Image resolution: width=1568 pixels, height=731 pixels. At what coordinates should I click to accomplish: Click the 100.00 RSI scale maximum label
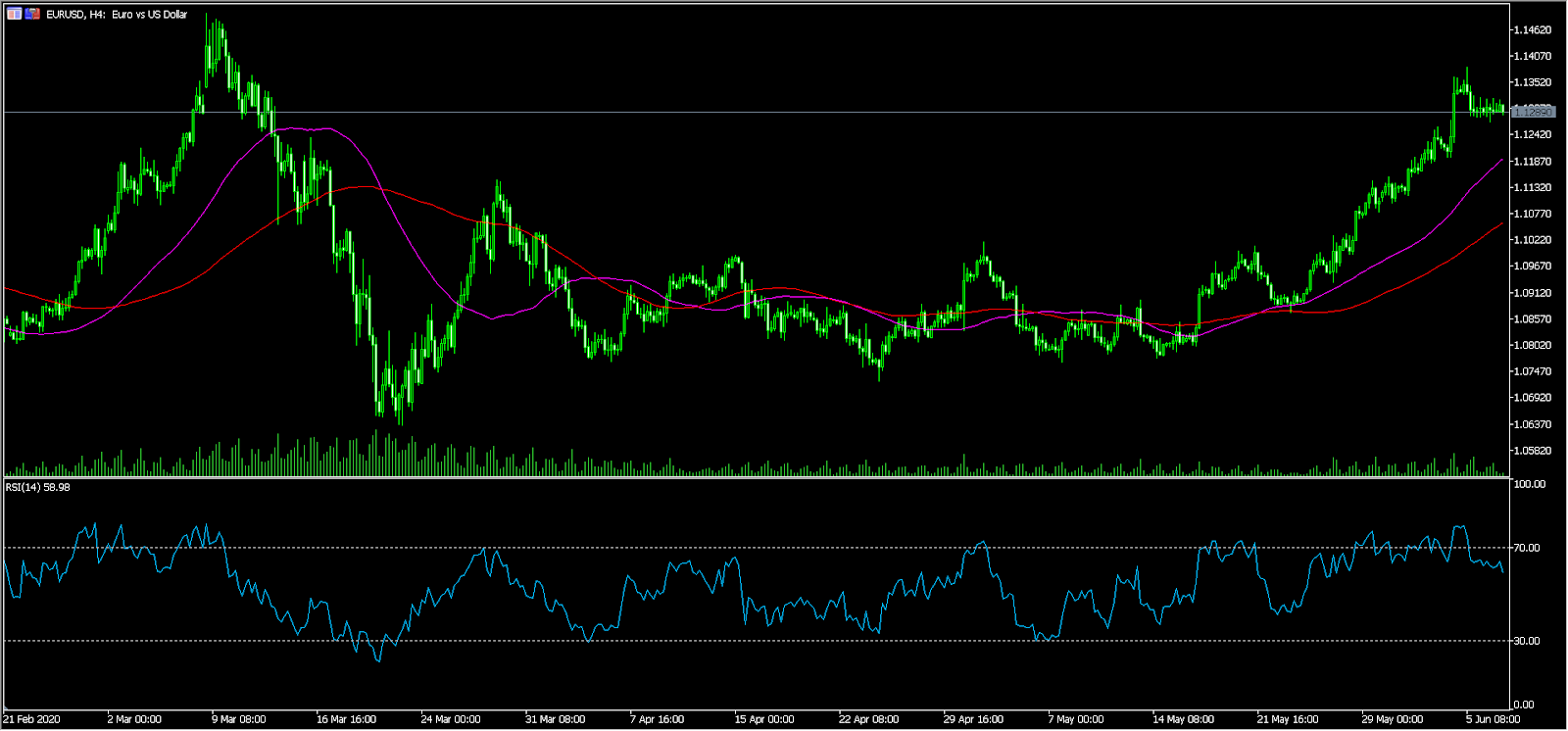click(x=1530, y=484)
